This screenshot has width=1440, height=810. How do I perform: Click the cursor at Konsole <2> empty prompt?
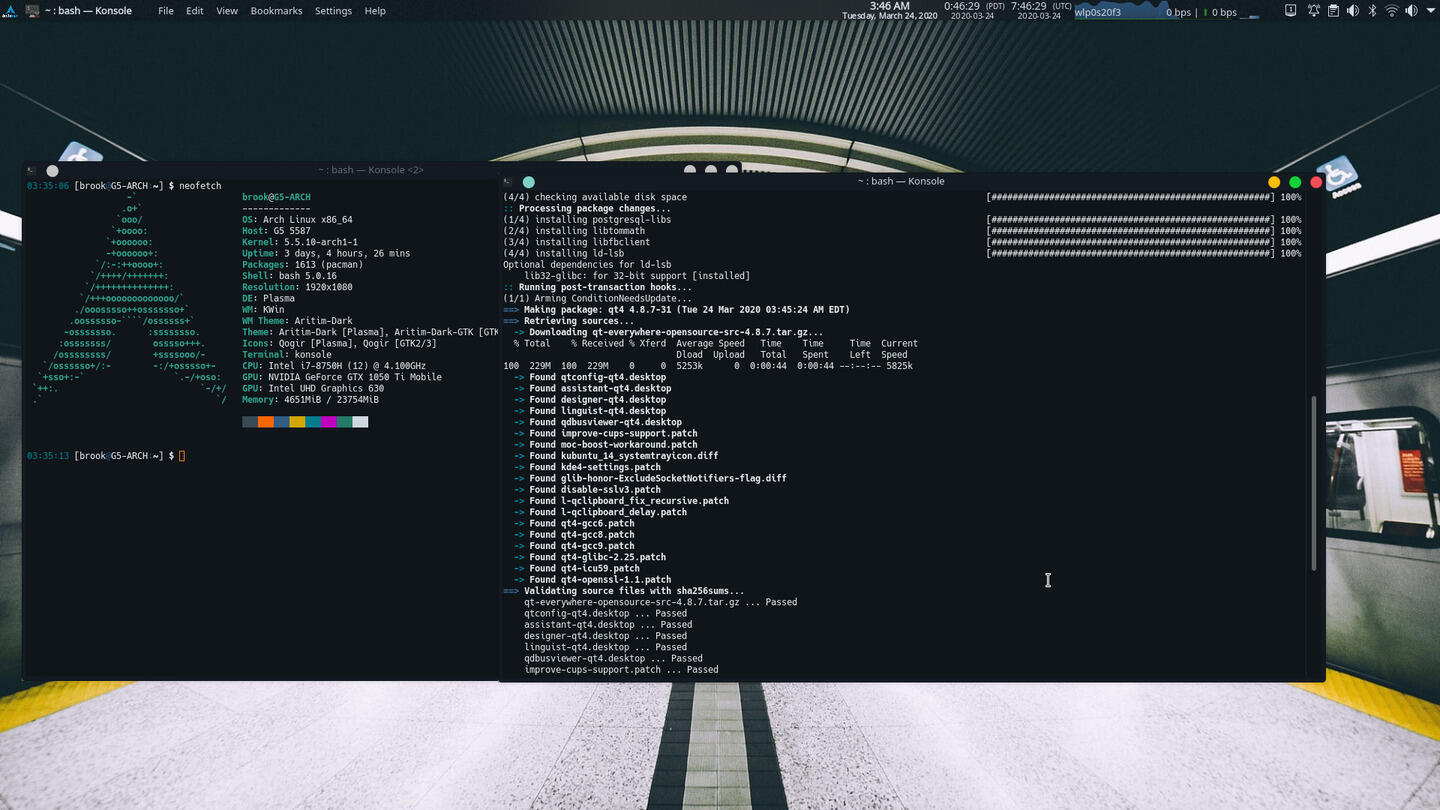[182, 456]
